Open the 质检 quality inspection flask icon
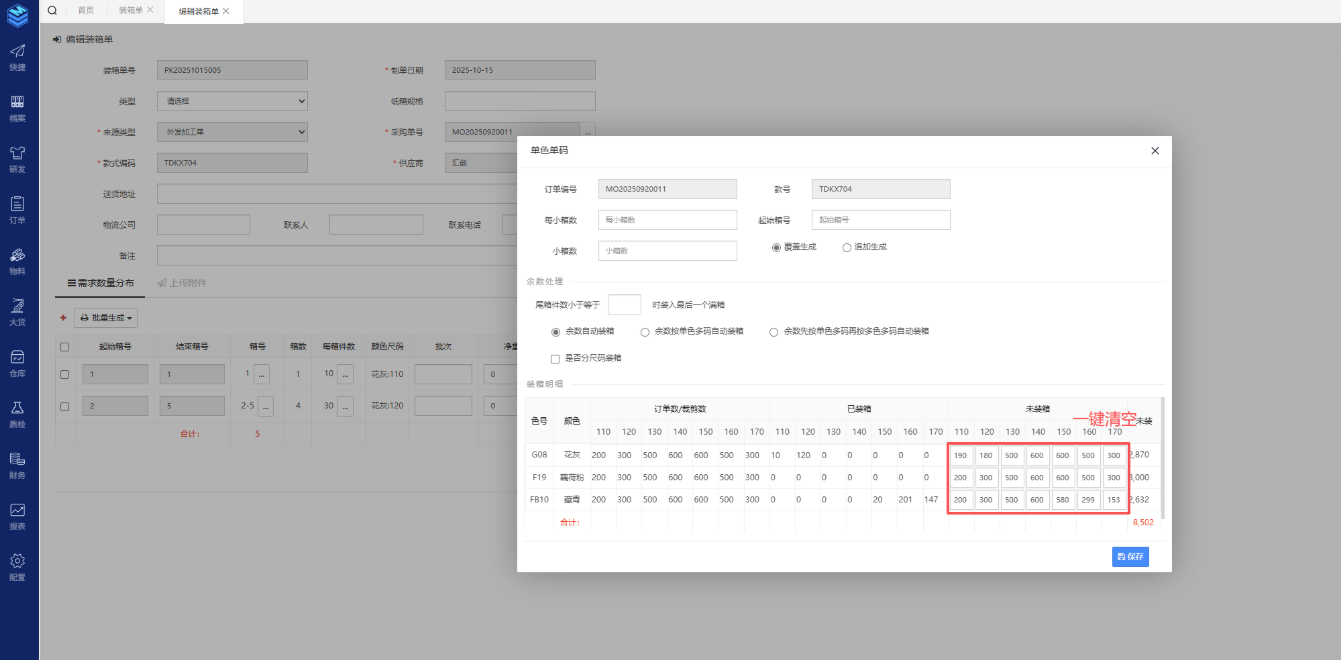Screen dimensions: 1341x660 click(x=18, y=413)
